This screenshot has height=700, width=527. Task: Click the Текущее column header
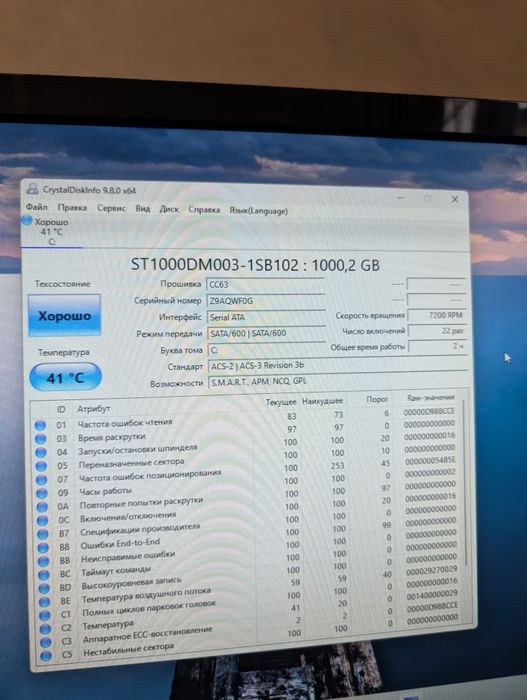coord(281,402)
